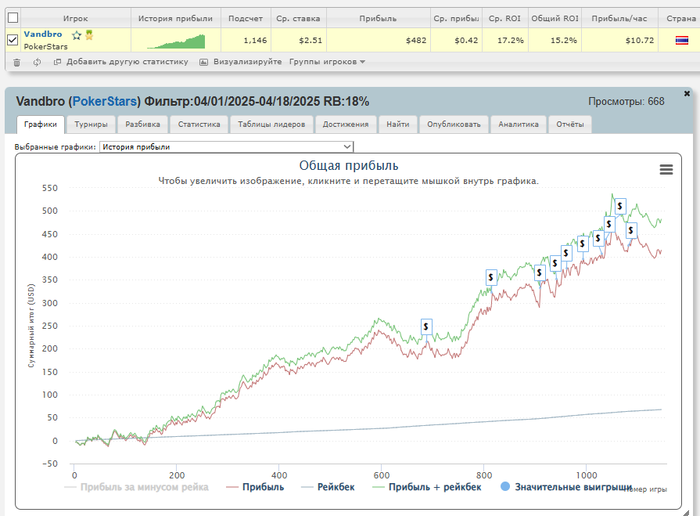Close the Vandbro details panel
This screenshot has width=700, height=516.
click(686, 93)
